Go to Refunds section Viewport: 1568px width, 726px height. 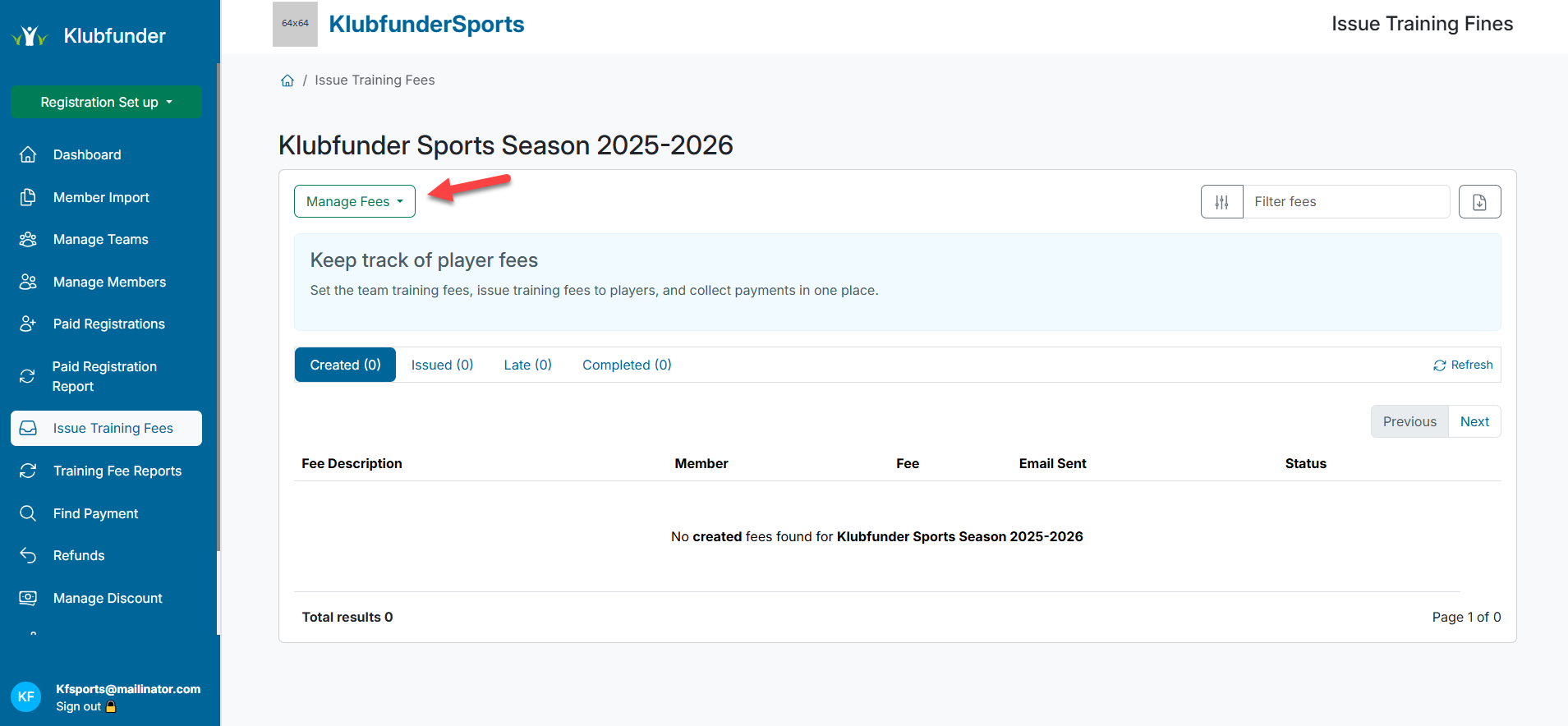[x=79, y=556]
